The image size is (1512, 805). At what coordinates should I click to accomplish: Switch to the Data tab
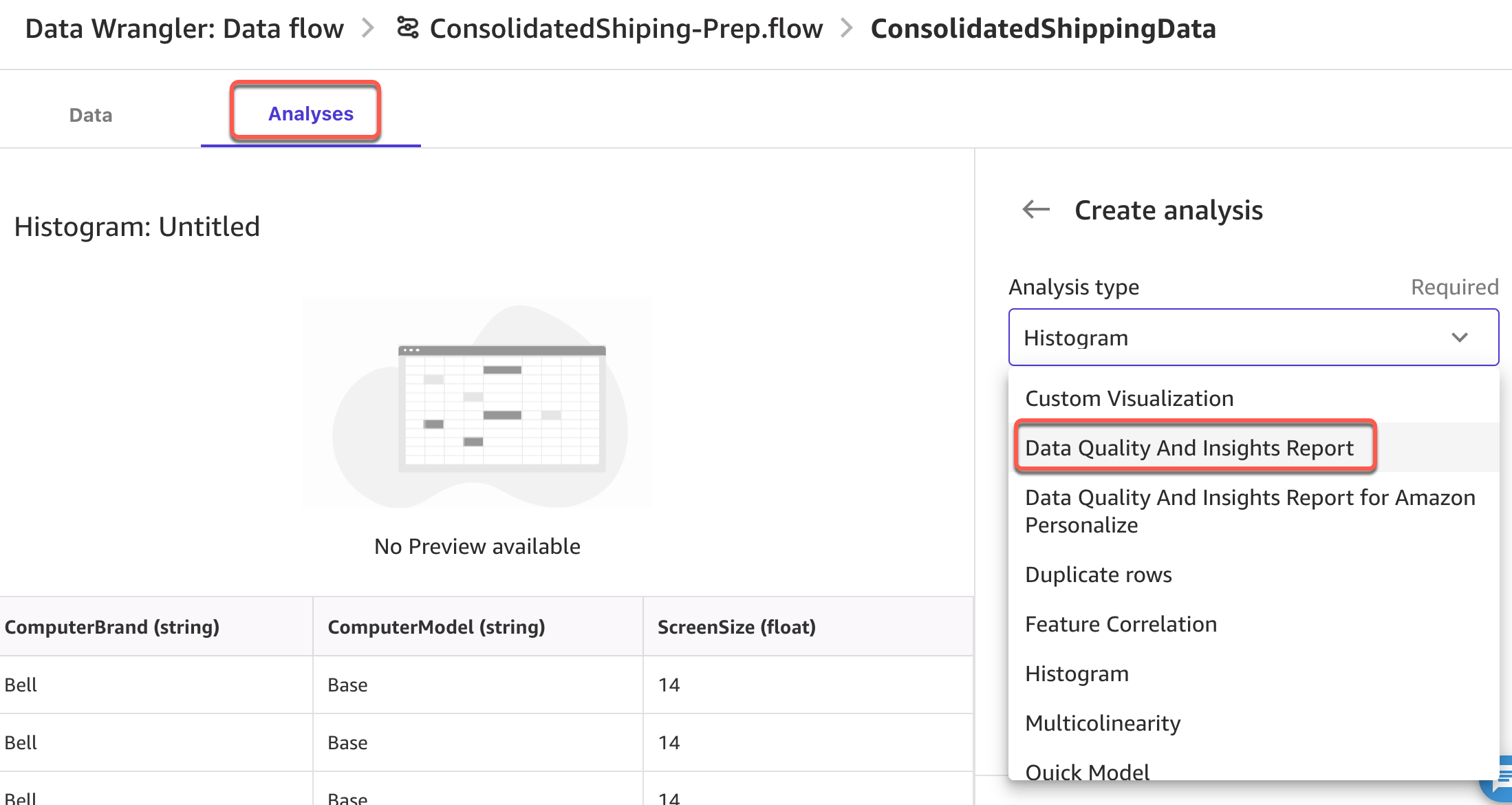[91, 115]
